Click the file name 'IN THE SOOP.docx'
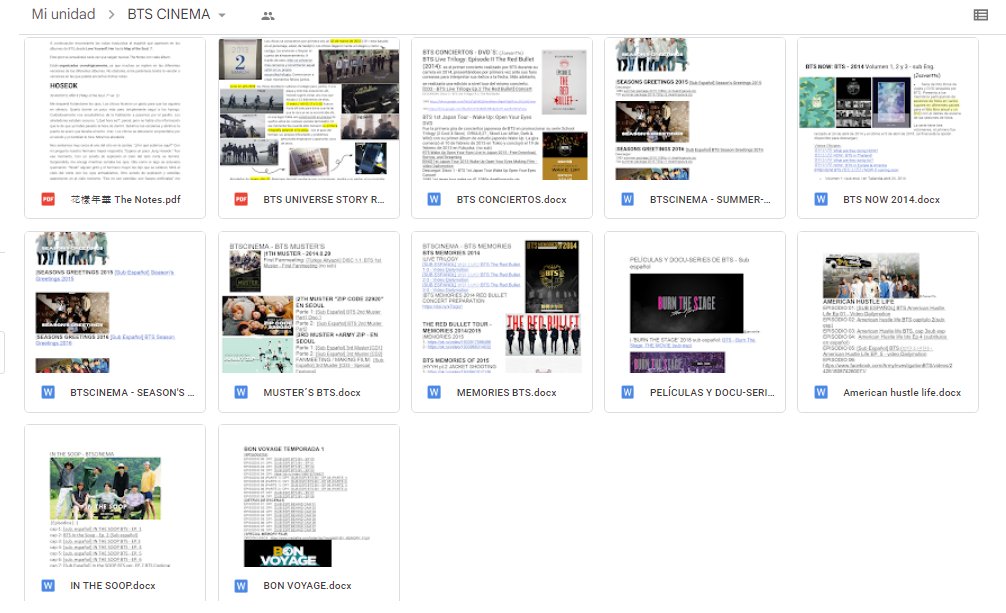This screenshot has height=613, width=1006. point(113,585)
